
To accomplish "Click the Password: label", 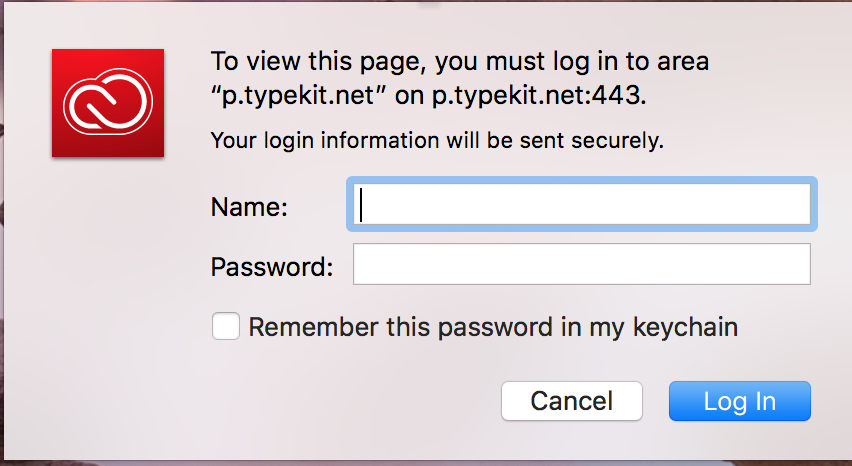I will 272,267.
